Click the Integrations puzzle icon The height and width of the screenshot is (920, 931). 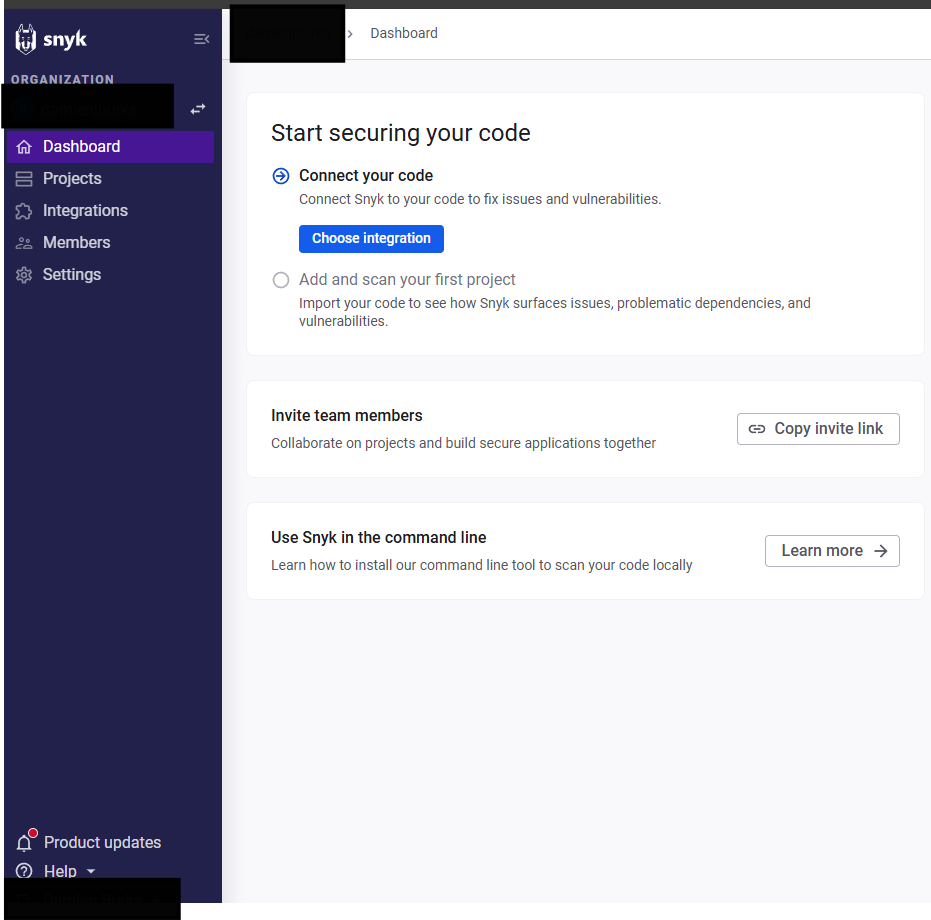click(24, 211)
